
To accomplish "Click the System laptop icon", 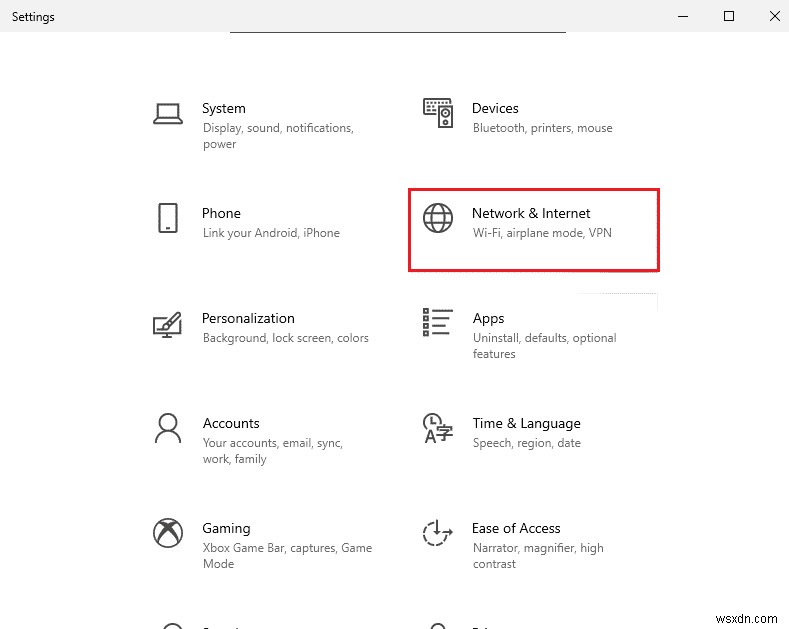I will click(x=167, y=114).
